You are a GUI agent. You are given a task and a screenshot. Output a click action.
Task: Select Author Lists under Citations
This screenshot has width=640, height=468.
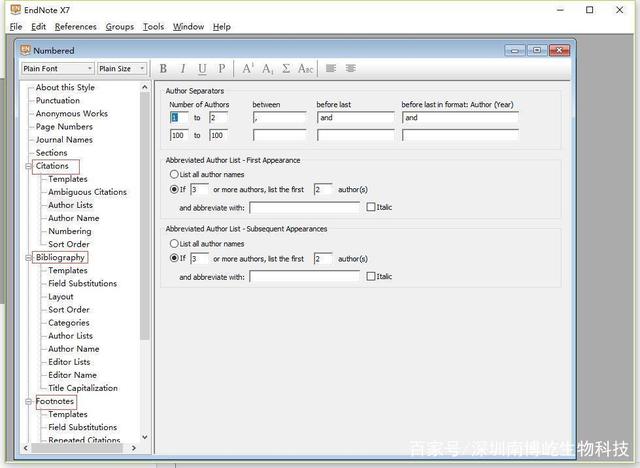pos(70,205)
